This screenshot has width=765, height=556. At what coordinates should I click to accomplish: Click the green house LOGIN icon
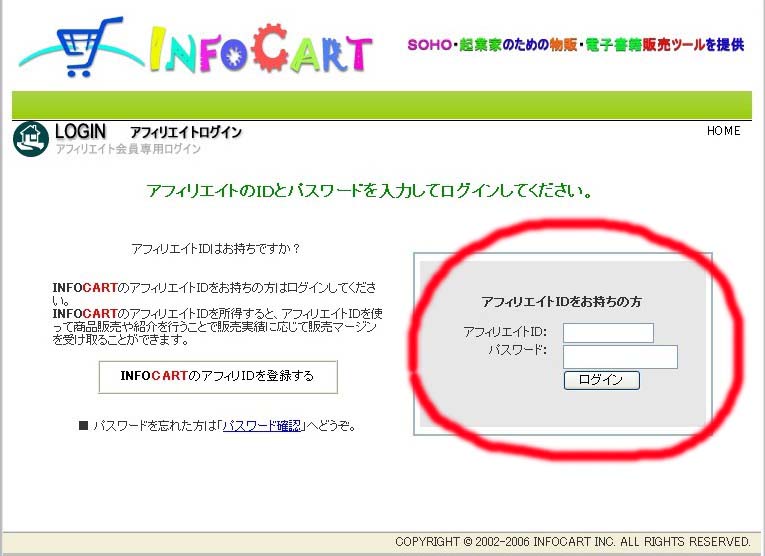coord(31,139)
